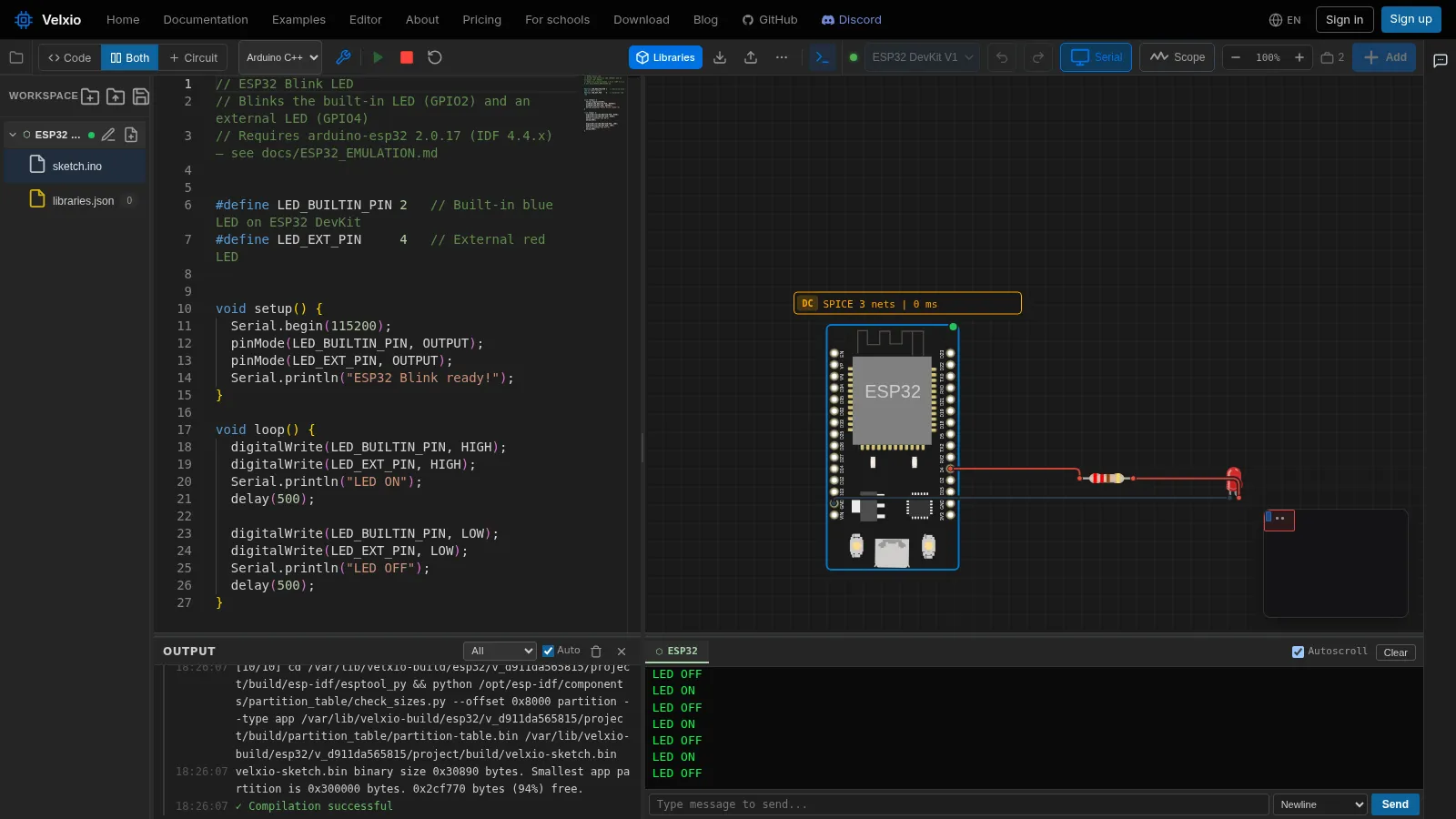The image size is (1456, 819).
Task: Toggle the terminal console icon
Action: coord(823,57)
